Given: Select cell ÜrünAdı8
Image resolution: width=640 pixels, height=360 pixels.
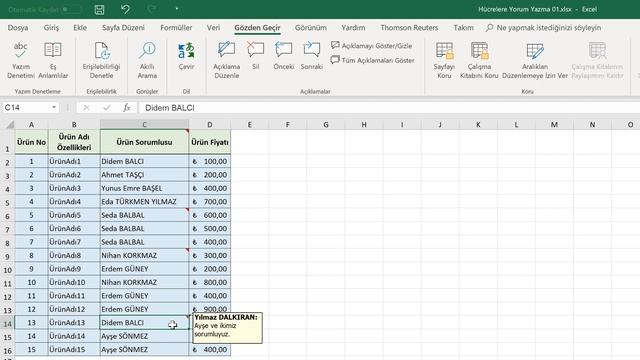Looking at the screenshot, I should (74, 256).
